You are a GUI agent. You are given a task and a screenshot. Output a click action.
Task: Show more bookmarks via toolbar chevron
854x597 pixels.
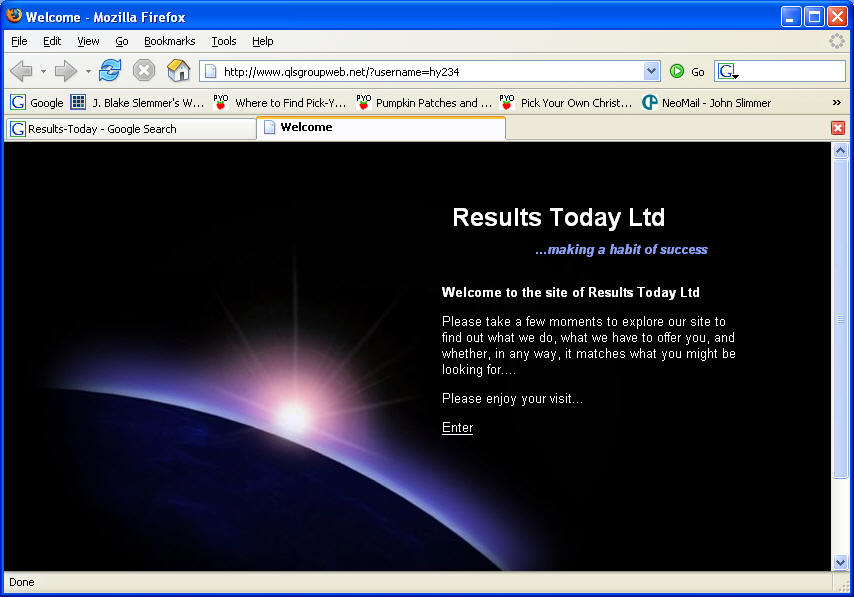click(x=836, y=103)
